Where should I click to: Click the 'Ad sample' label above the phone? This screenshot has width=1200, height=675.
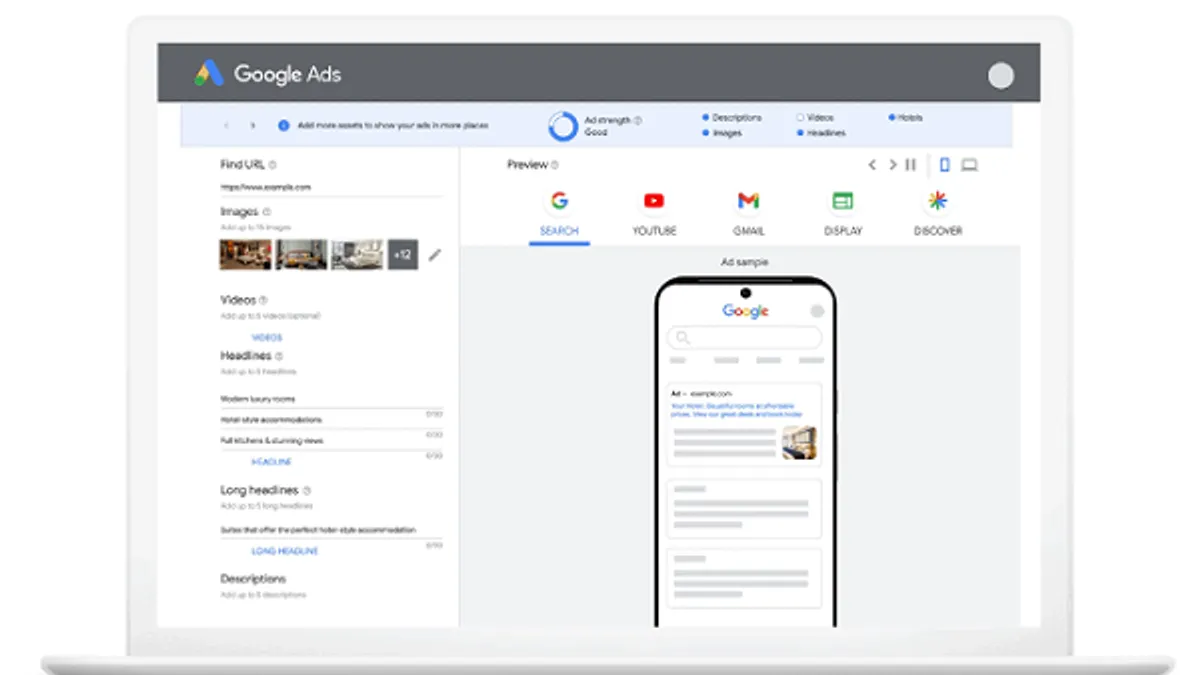[x=745, y=262]
